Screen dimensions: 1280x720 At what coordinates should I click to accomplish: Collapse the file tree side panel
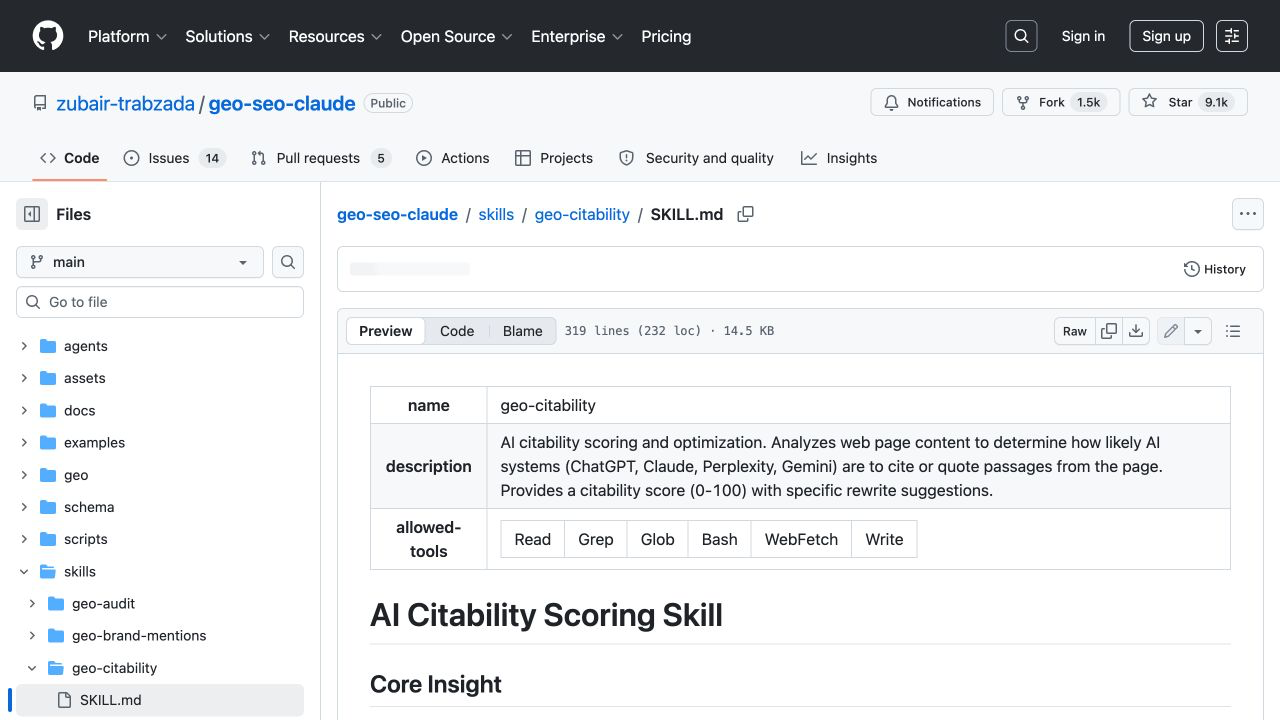click(32, 214)
